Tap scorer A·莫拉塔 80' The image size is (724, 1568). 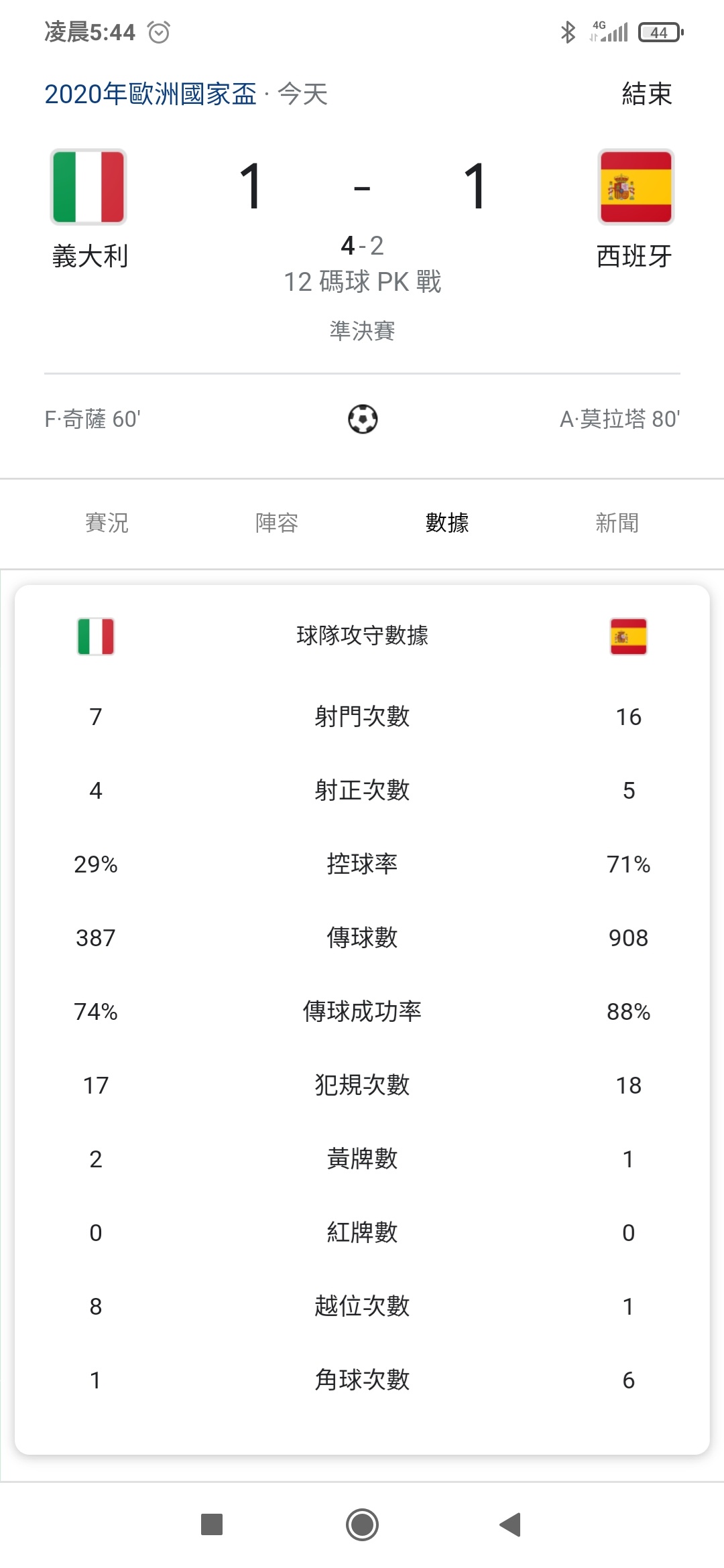click(620, 419)
